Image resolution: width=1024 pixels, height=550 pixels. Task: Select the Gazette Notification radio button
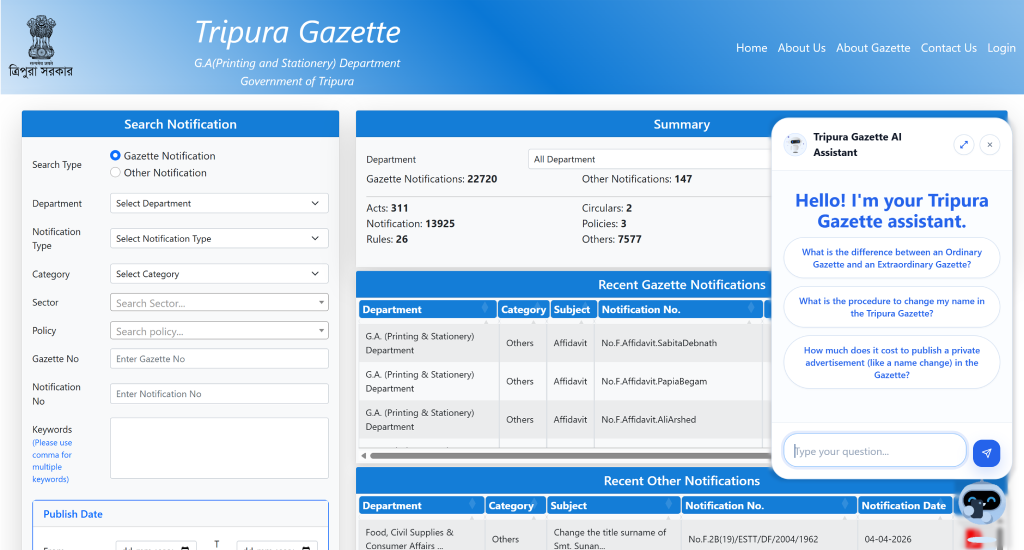(x=116, y=155)
